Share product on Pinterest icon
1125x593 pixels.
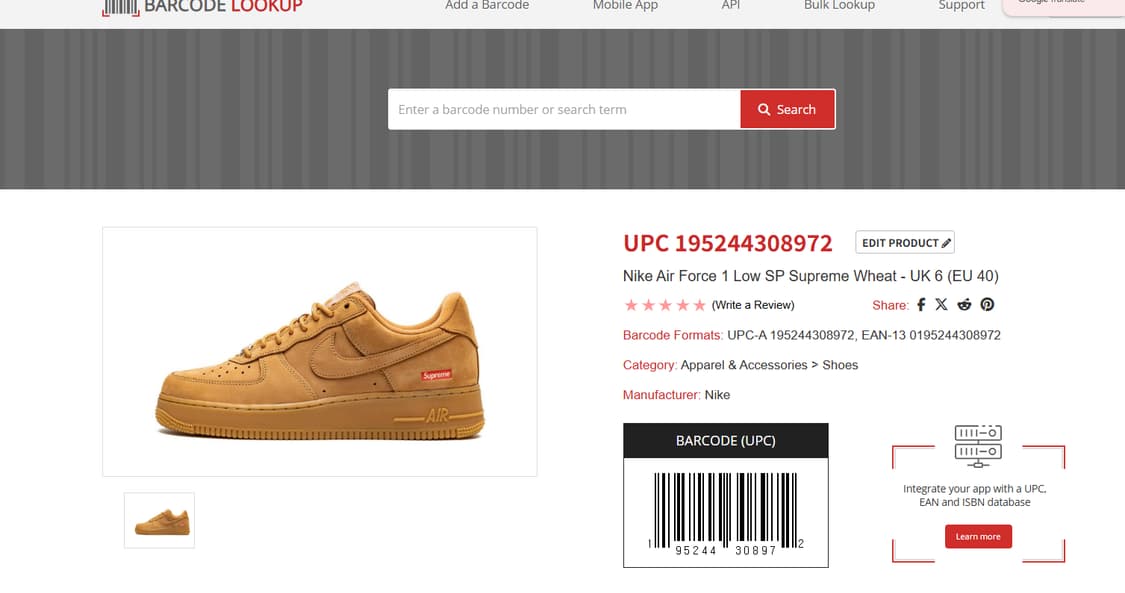[x=987, y=305]
